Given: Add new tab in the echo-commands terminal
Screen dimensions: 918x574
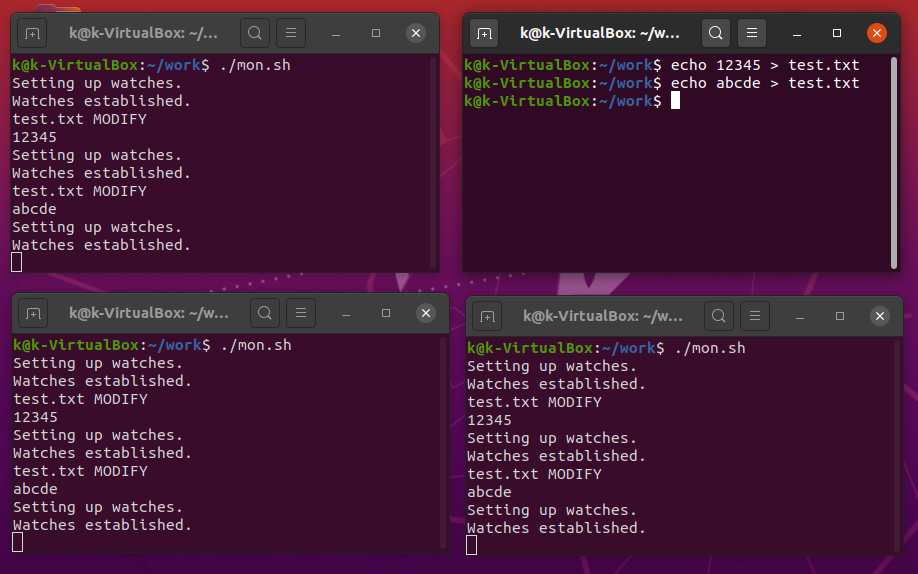Looking at the screenshot, I should click(485, 33).
